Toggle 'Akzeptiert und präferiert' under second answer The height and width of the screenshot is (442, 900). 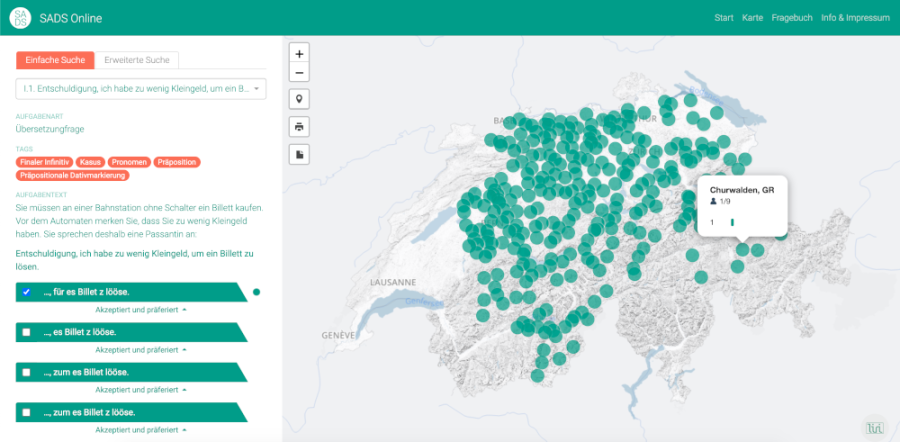point(140,350)
